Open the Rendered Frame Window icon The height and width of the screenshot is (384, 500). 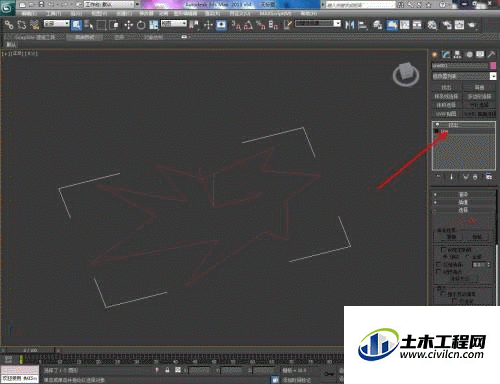click(459, 25)
